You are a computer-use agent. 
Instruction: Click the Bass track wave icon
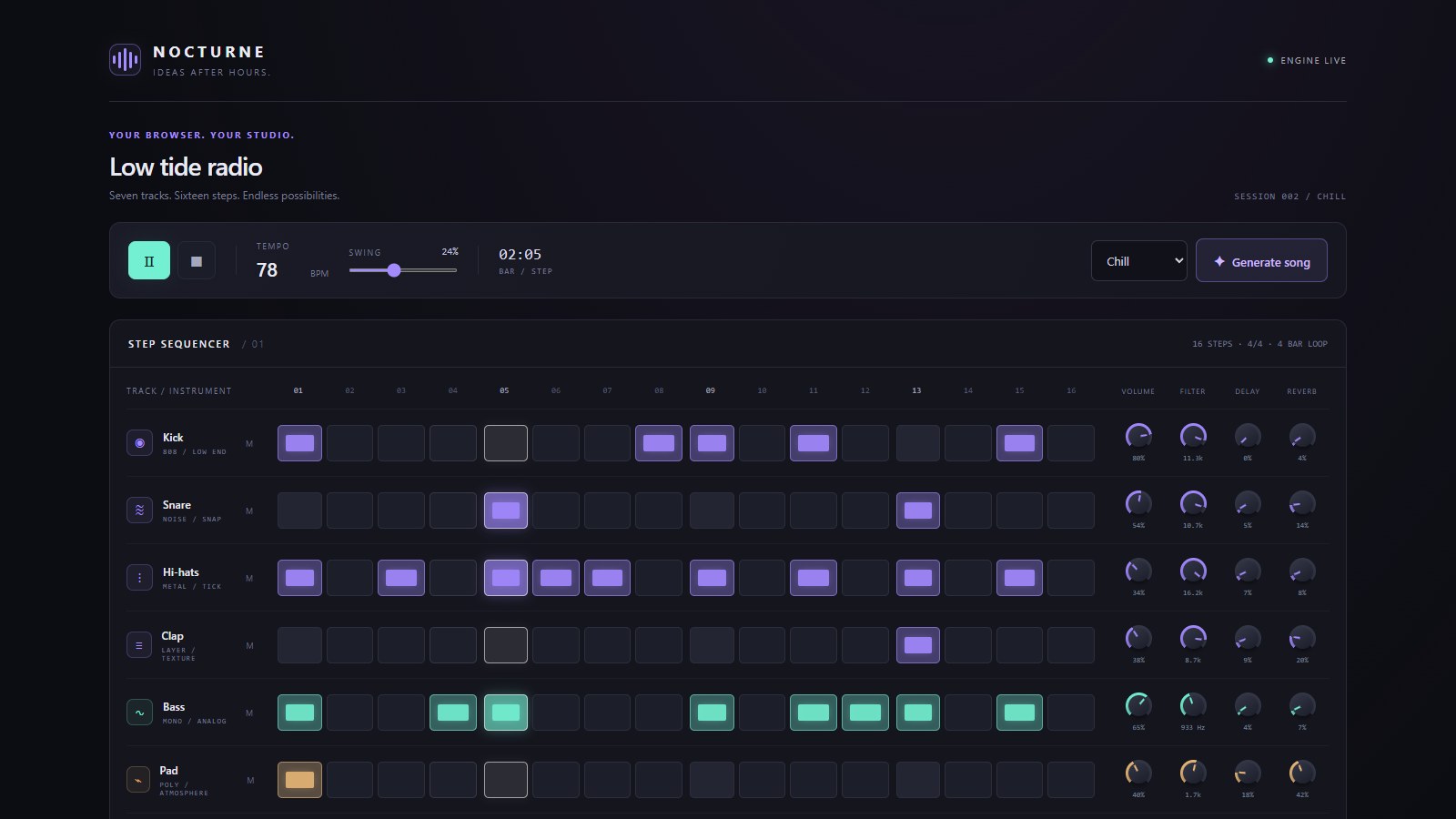click(x=139, y=713)
